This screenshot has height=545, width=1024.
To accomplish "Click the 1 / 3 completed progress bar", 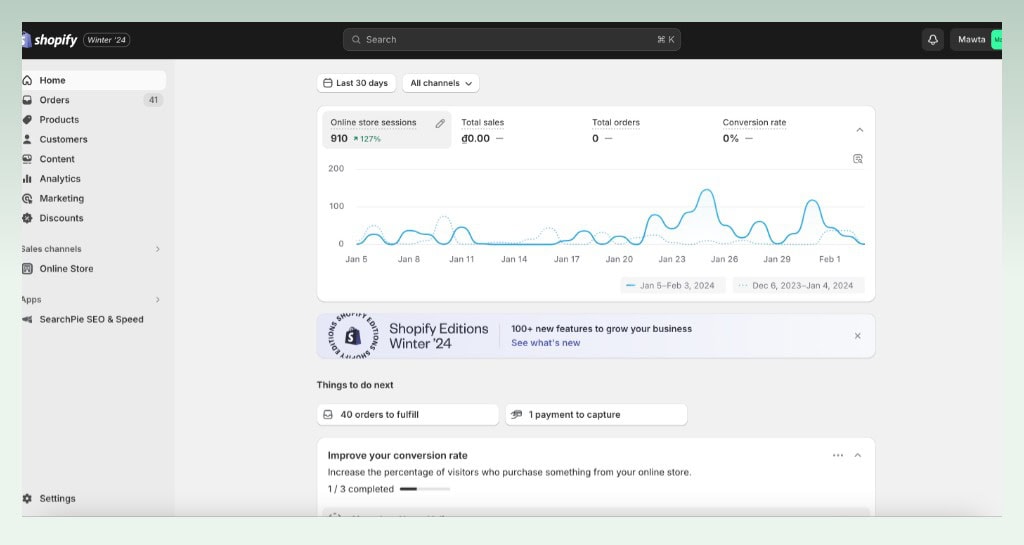I will tap(424, 489).
